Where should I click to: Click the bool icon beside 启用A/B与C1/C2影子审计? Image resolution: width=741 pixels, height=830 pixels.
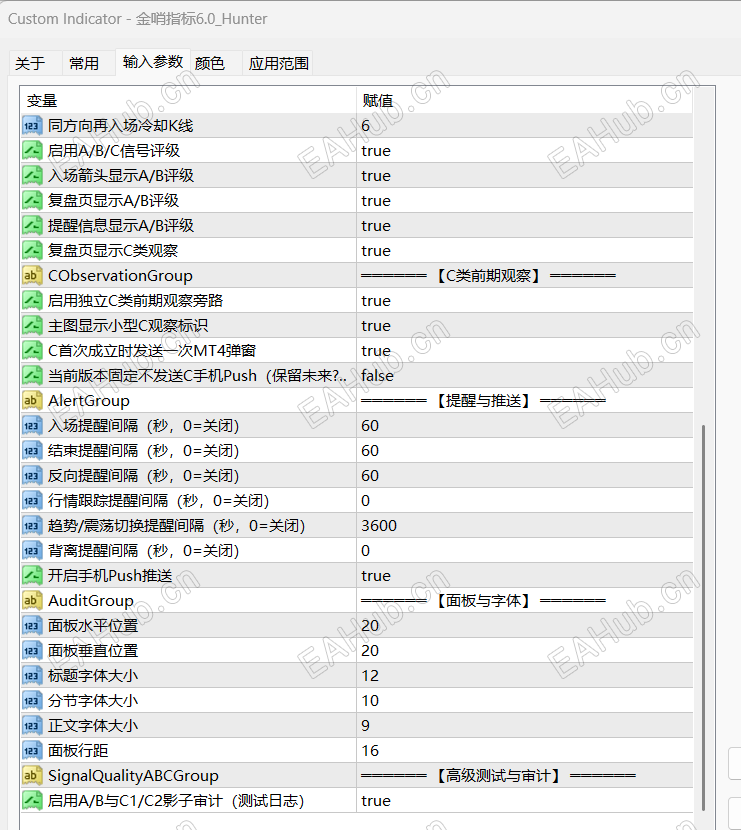[x=32, y=801]
